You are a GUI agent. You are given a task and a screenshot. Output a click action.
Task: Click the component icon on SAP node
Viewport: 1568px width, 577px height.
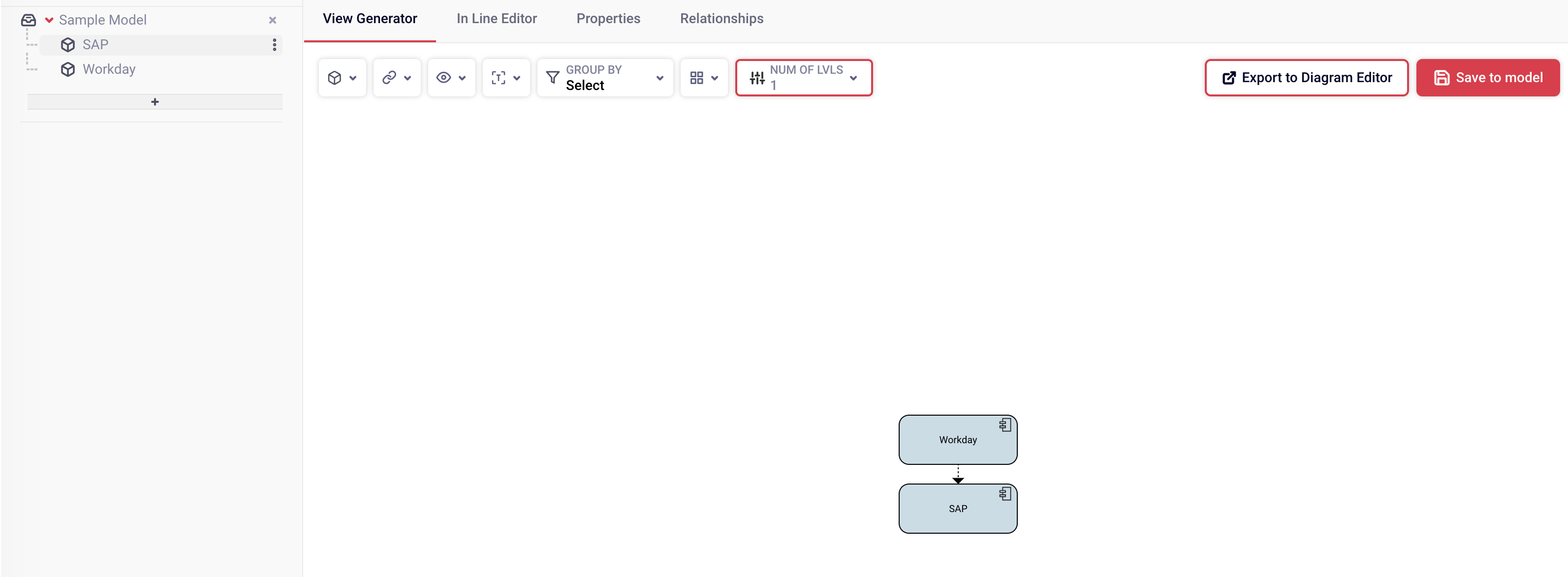1005,493
